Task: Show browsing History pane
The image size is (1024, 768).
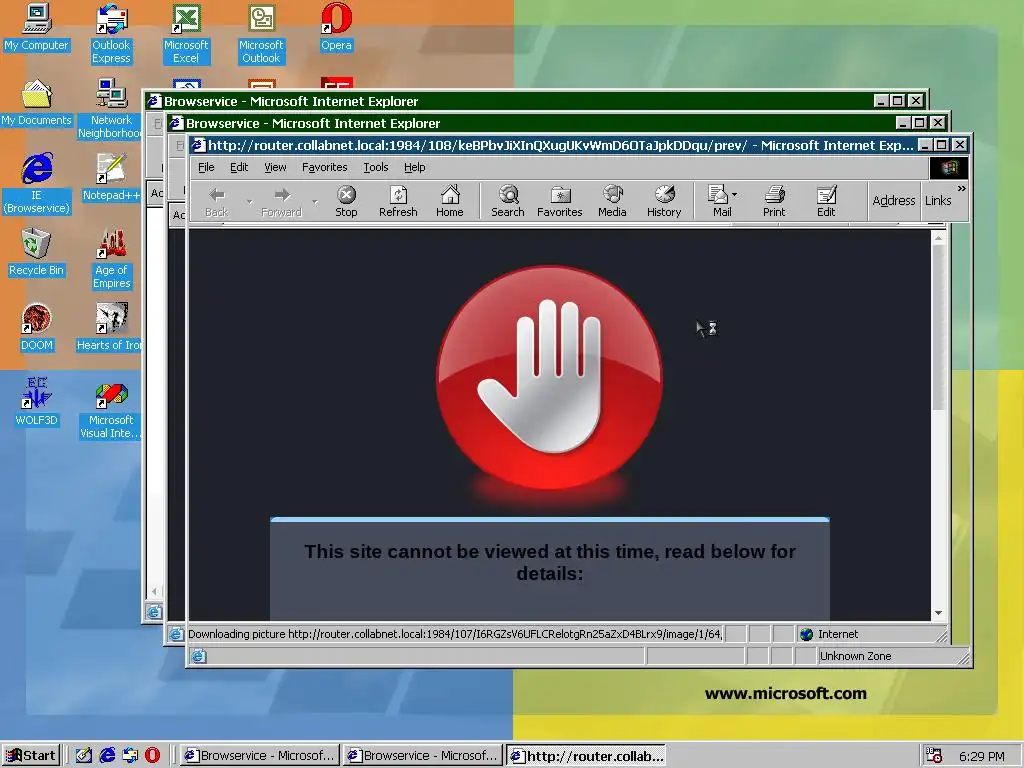Action: [664, 201]
